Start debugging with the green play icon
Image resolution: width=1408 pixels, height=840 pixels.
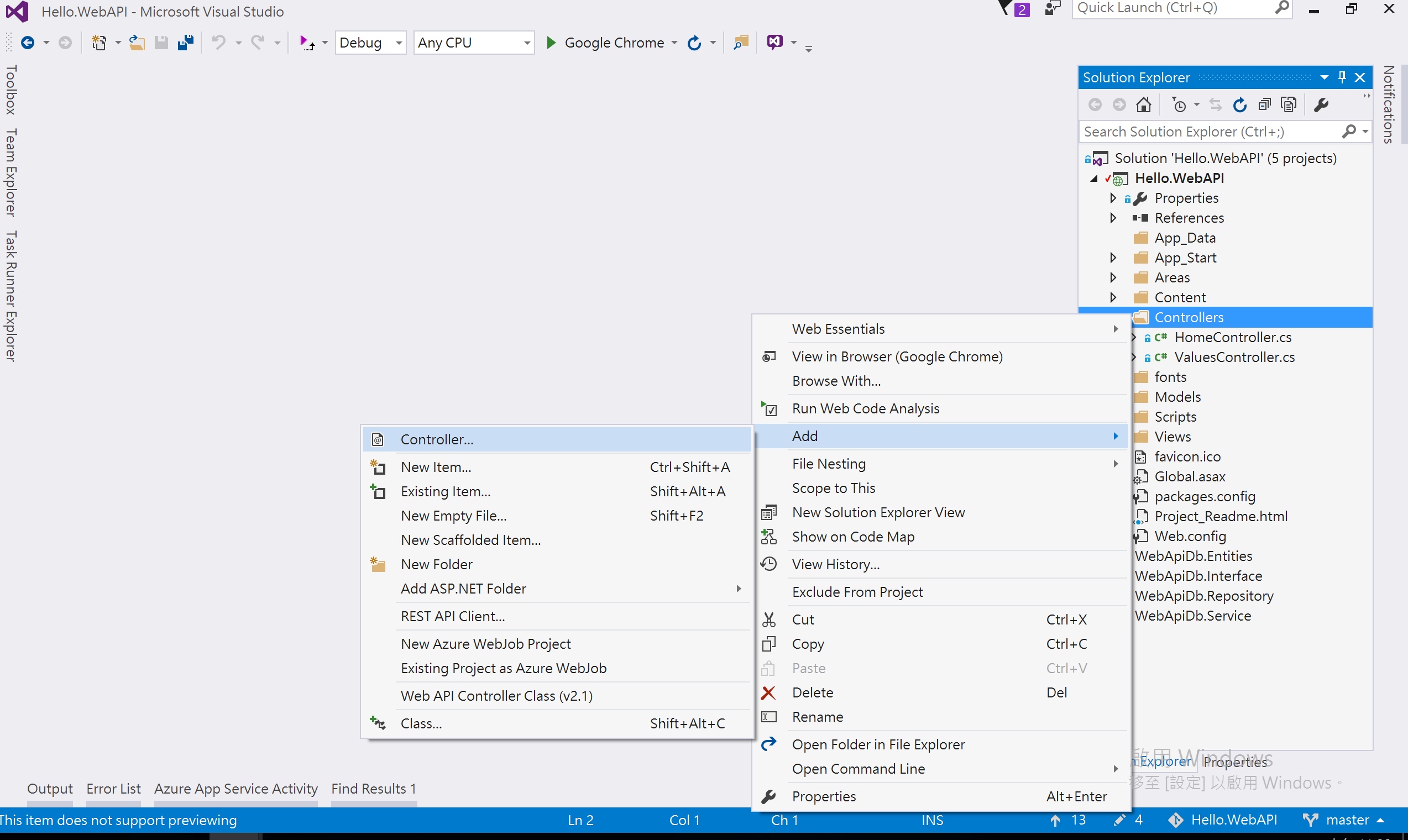[x=550, y=43]
